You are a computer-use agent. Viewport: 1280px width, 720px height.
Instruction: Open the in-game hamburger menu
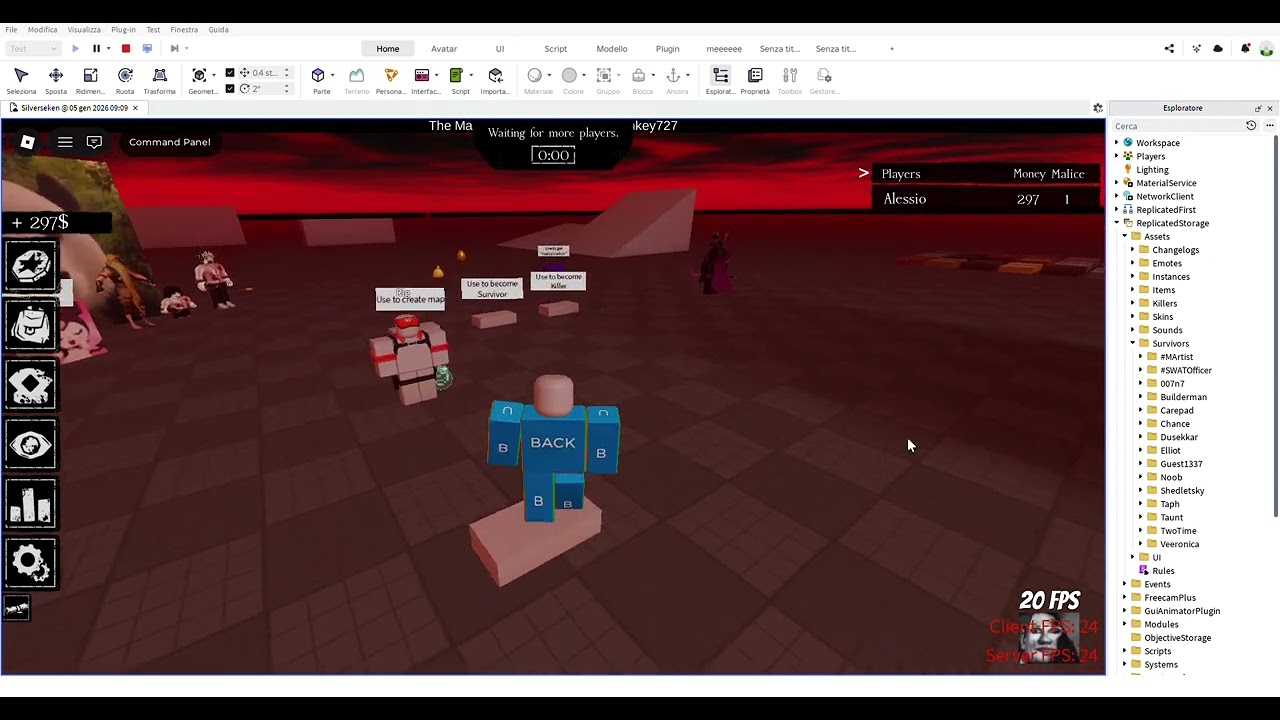click(x=65, y=142)
